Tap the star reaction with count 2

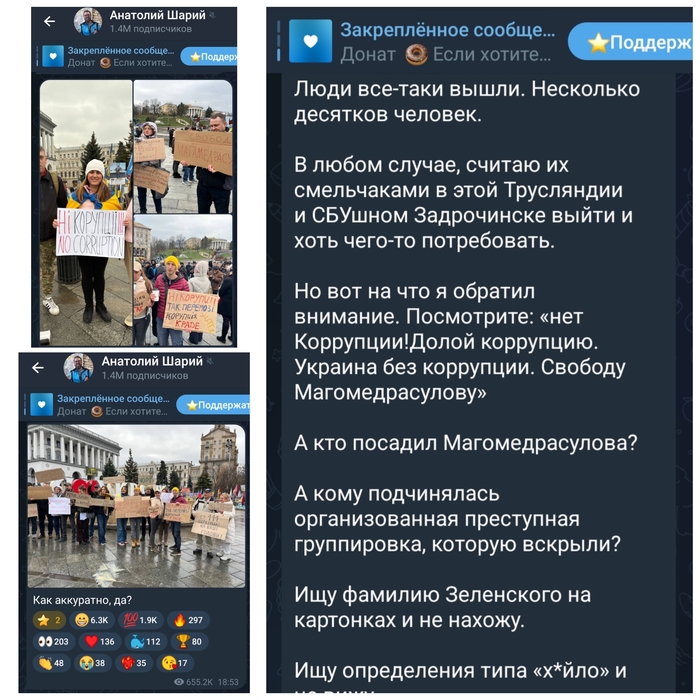50,620
